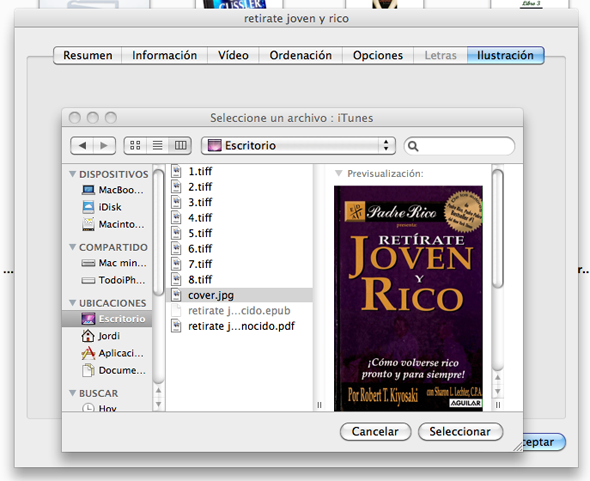Open the Ilustración tab
Screen dimensions: 590x481
505,55
